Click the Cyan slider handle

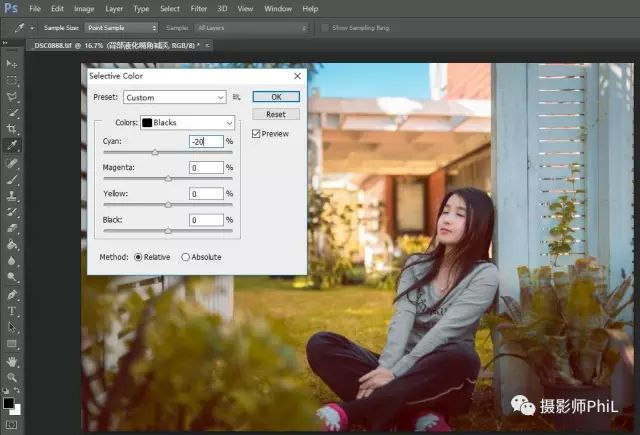pyautogui.click(x=155, y=152)
